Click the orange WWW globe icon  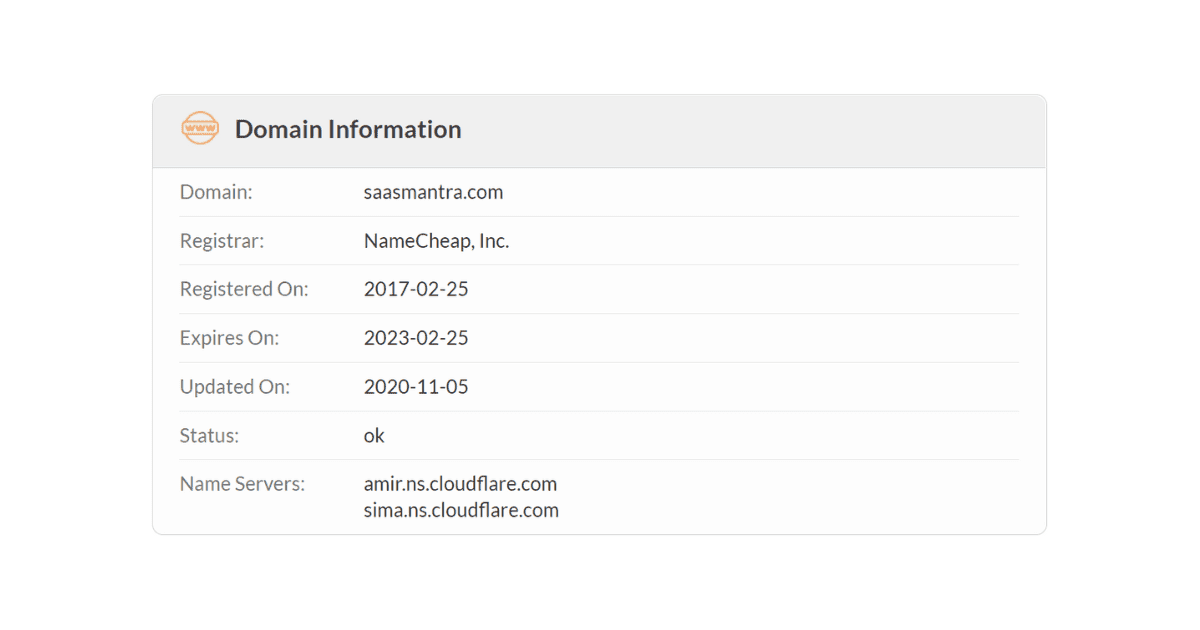(x=200, y=129)
